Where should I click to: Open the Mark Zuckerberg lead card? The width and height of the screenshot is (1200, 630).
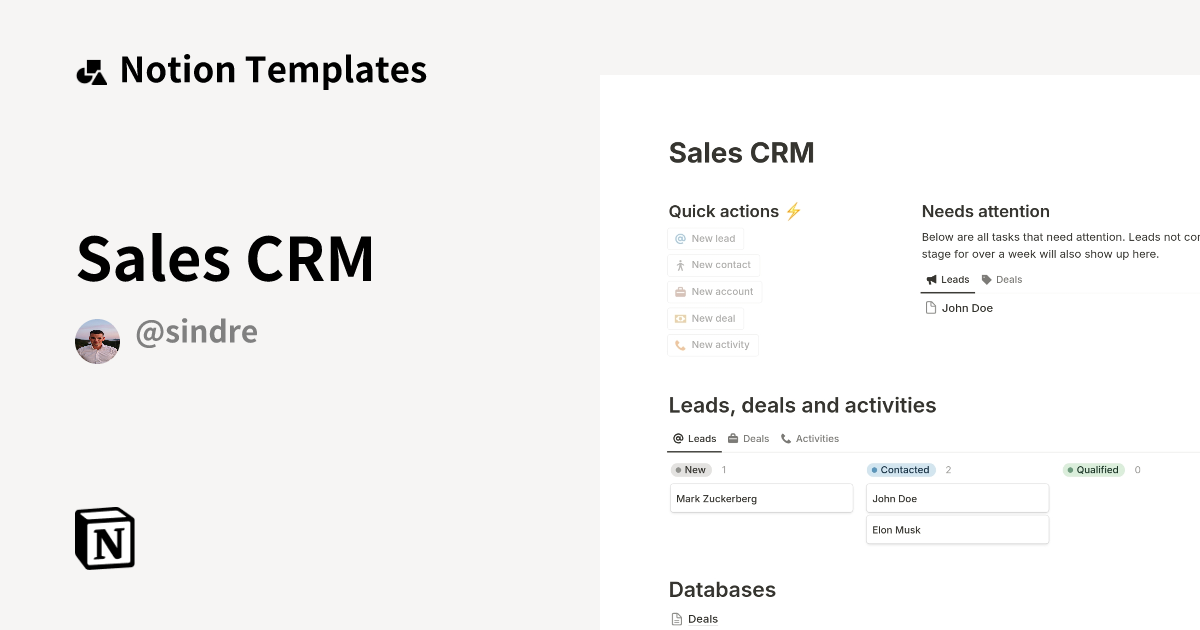[761, 498]
